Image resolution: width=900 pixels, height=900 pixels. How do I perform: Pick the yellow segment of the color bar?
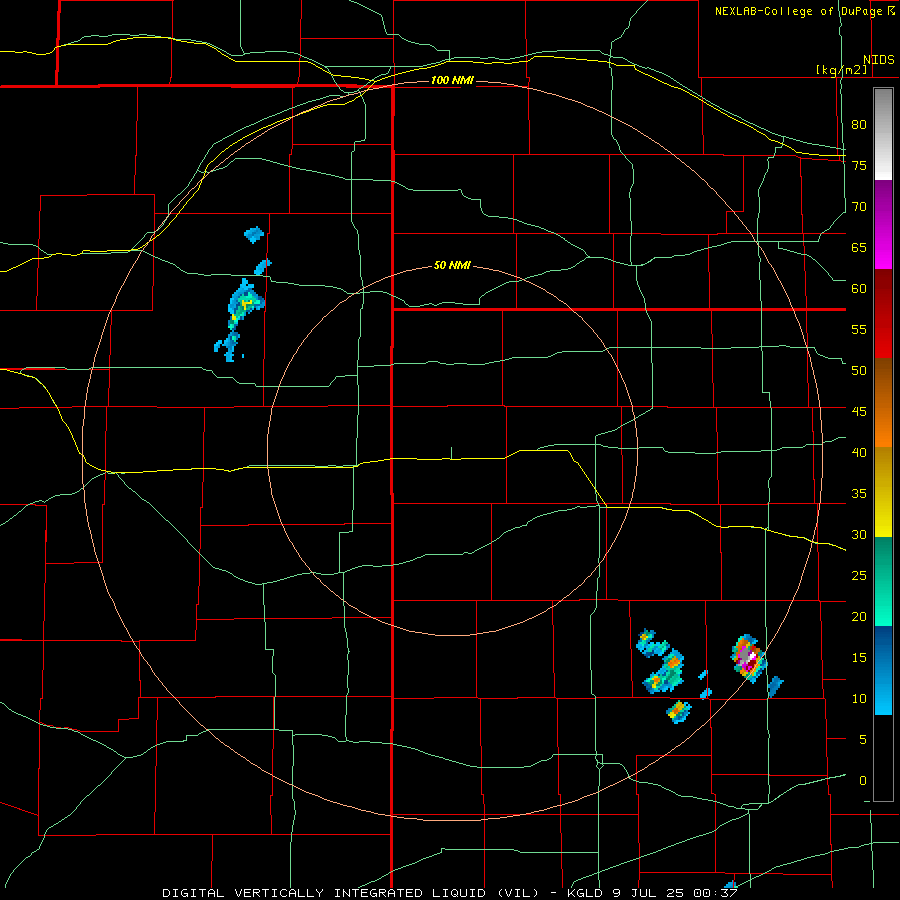click(883, 492)
